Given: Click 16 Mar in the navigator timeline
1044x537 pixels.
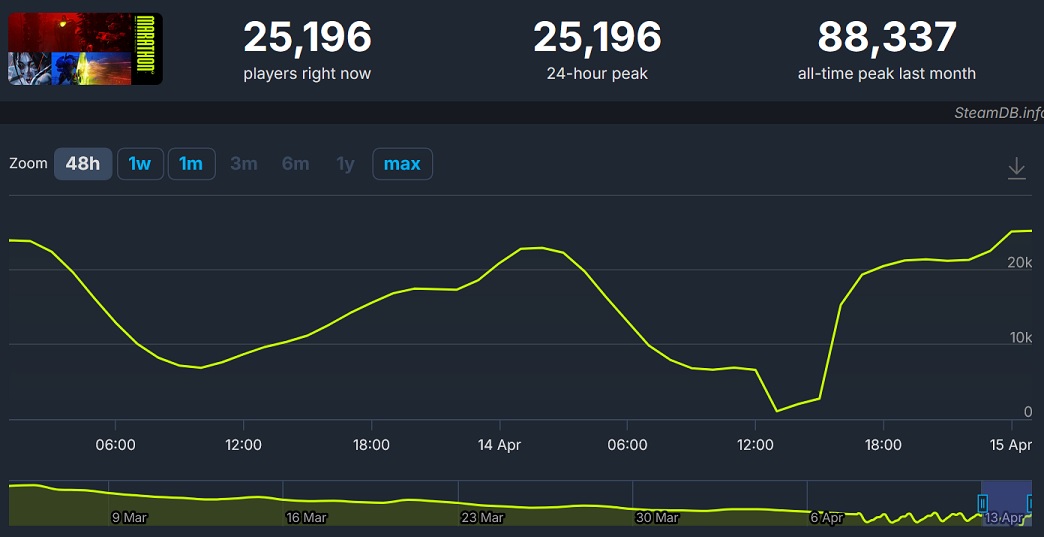Looking at the screenshot, I should (306, 517).
